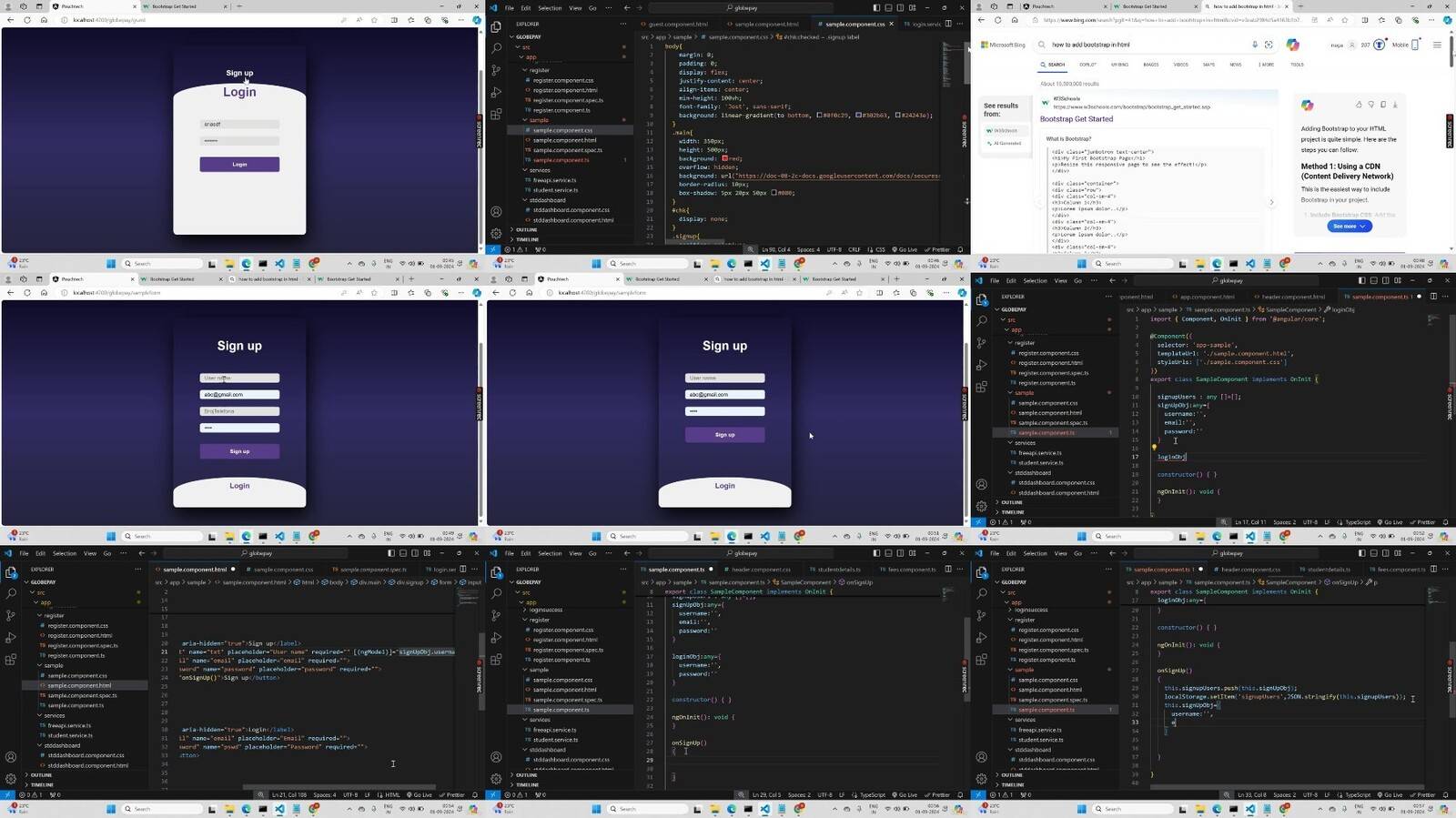Open the fees.component.ts tab in Ln 29 window
Viewport: 1456px width, 818px height.
(911, 570)
